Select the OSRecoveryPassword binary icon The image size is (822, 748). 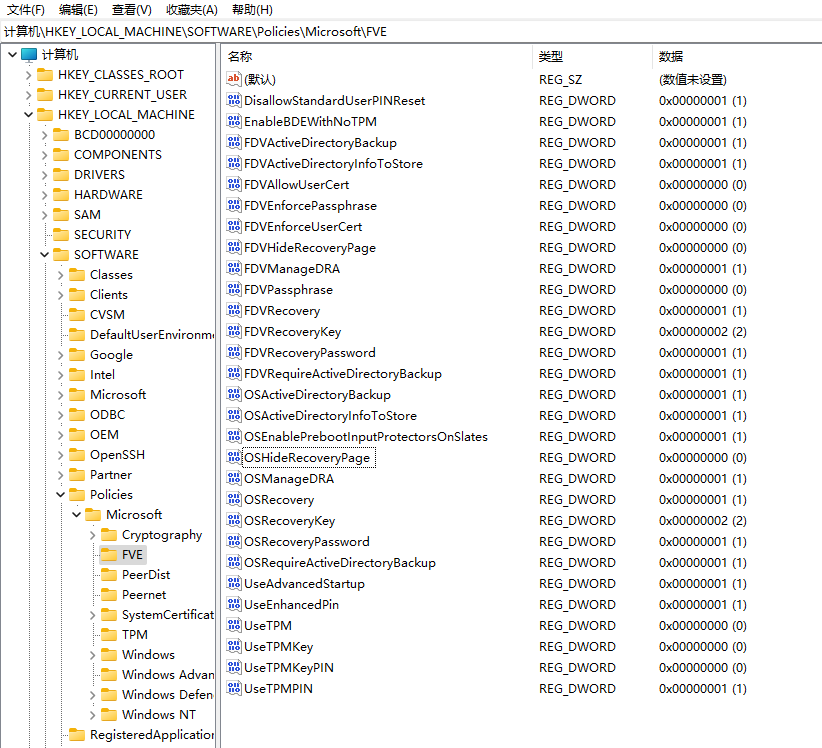232,541
